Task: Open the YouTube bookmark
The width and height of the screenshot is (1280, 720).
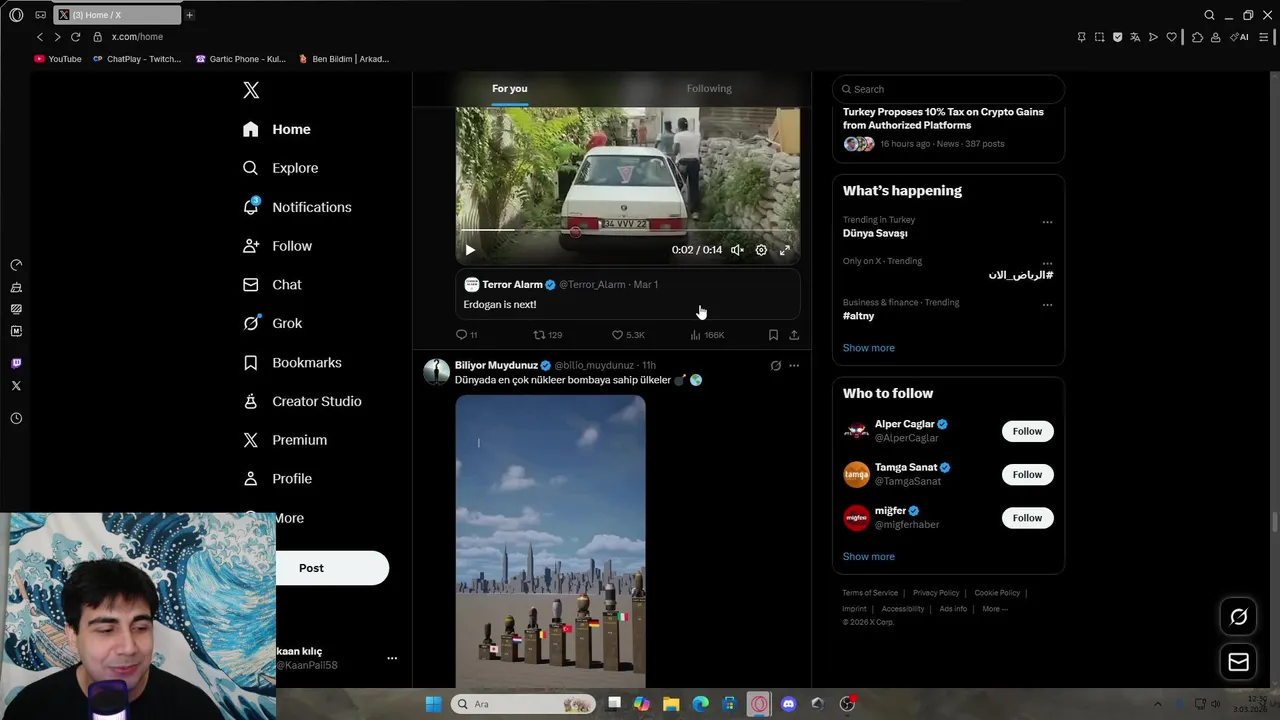Action: click(58, 59)
